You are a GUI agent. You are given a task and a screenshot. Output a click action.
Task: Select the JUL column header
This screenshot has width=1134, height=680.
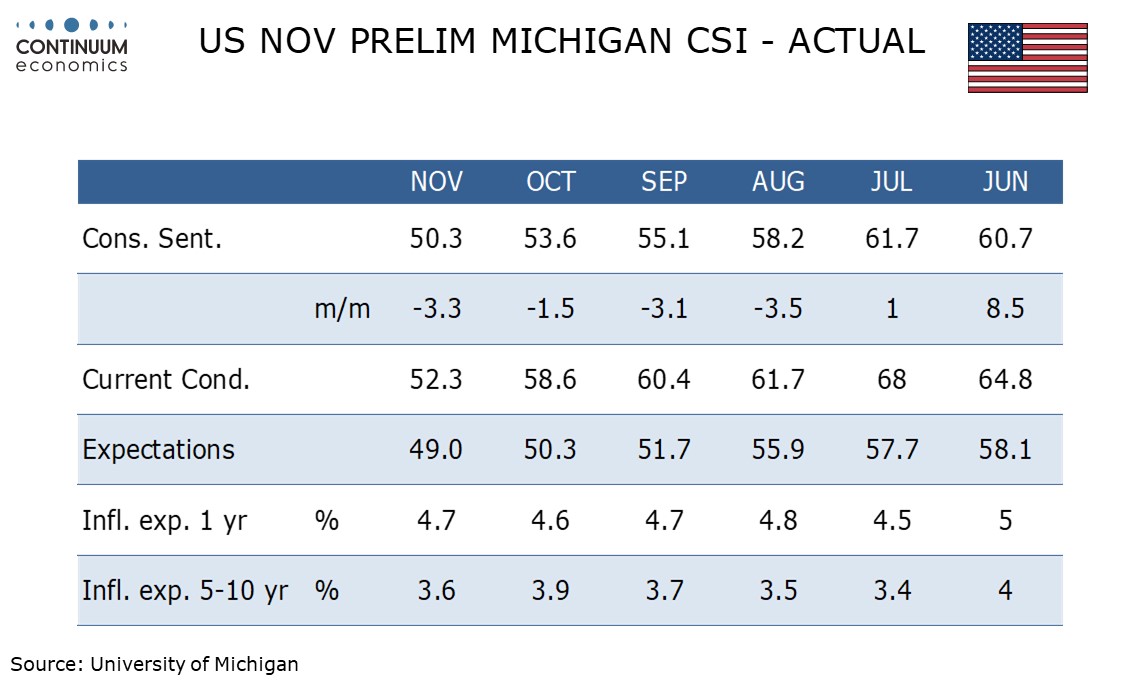pos(891,181)
